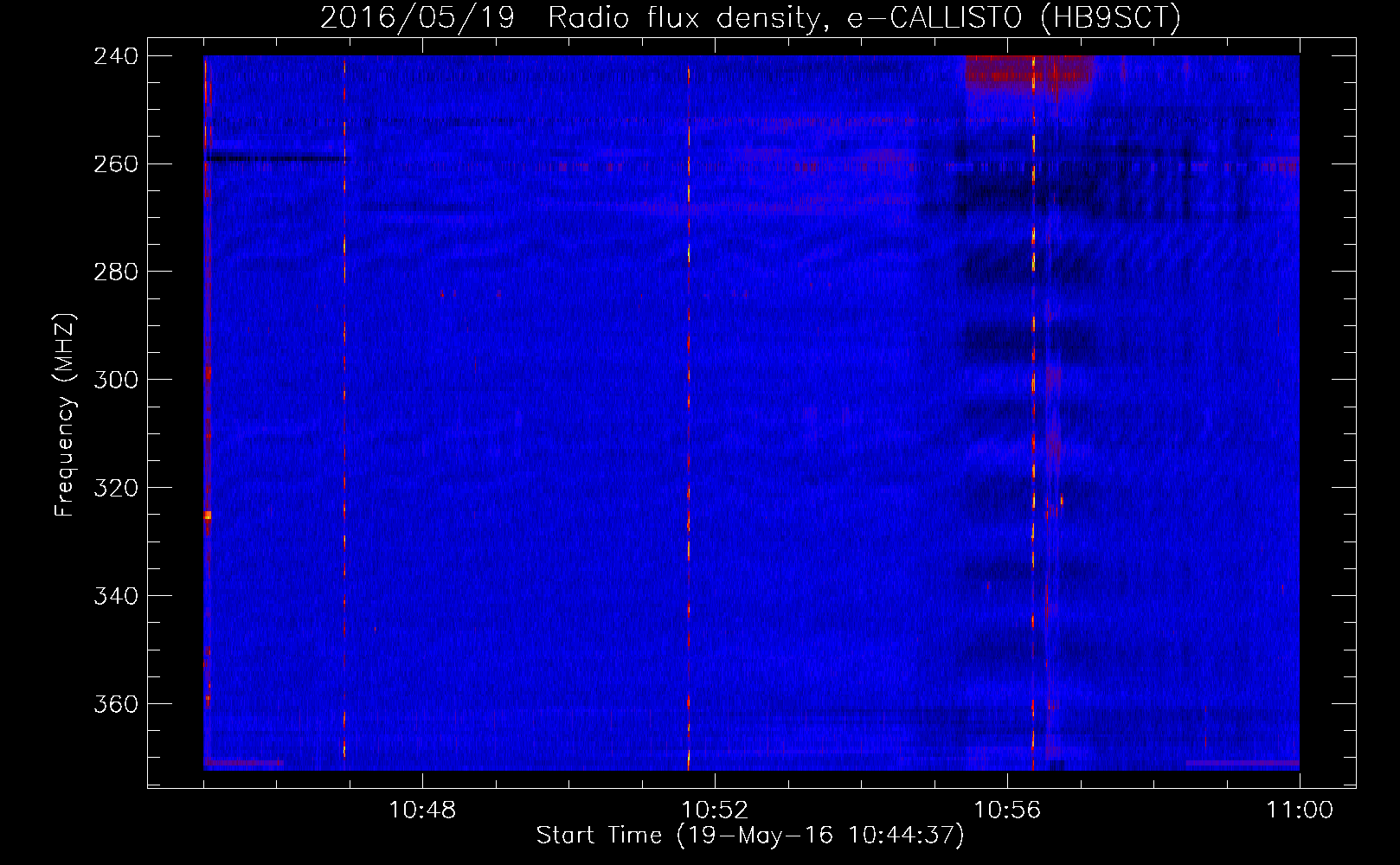Click the red burst region at top near 10:56
This screenshot has height=865, width=1400.
(x=1029, y=76)
